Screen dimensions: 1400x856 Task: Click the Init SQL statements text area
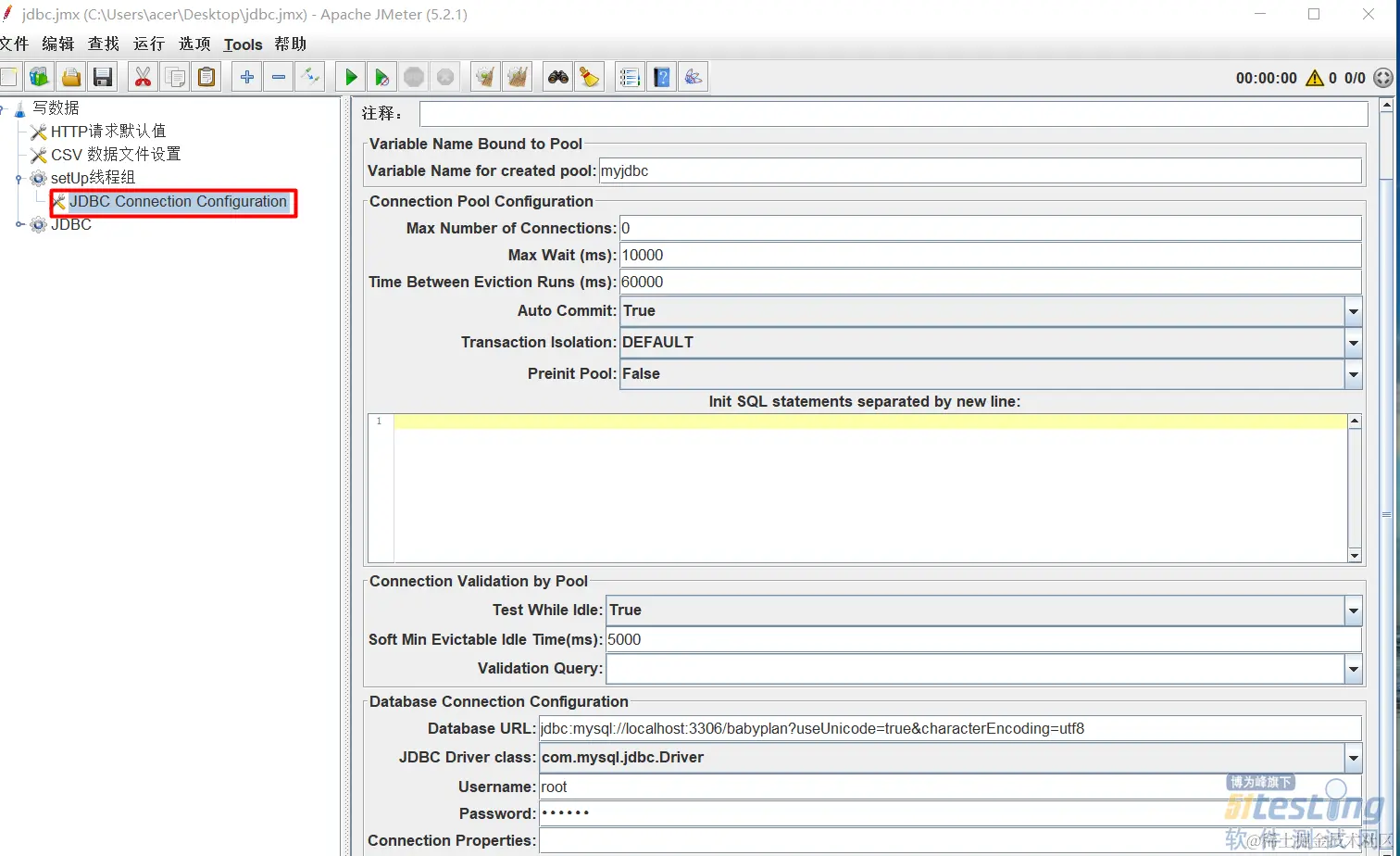click(x=870, y=488)
